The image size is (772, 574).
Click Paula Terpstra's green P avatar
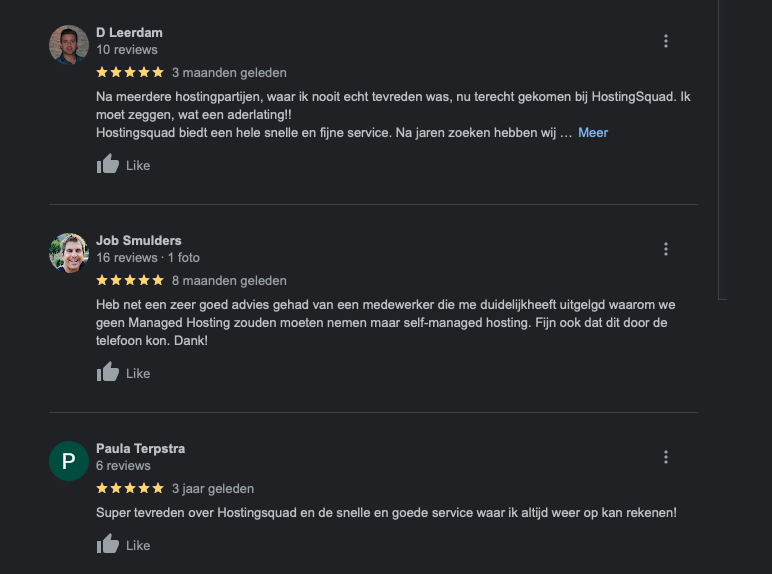pos(69,461)
